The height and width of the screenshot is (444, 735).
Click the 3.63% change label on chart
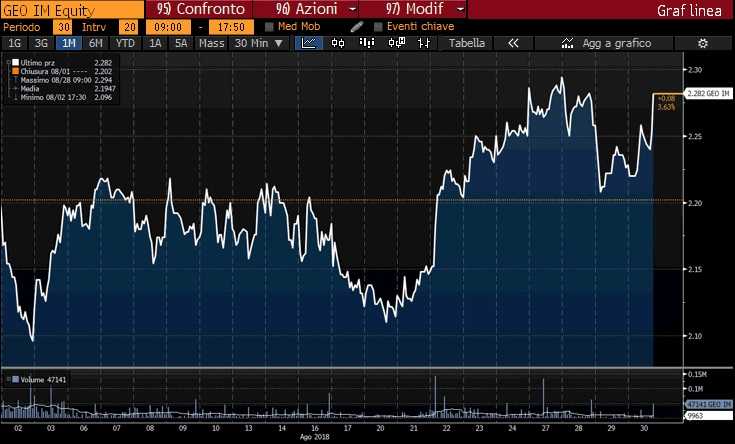pos(666,107)
